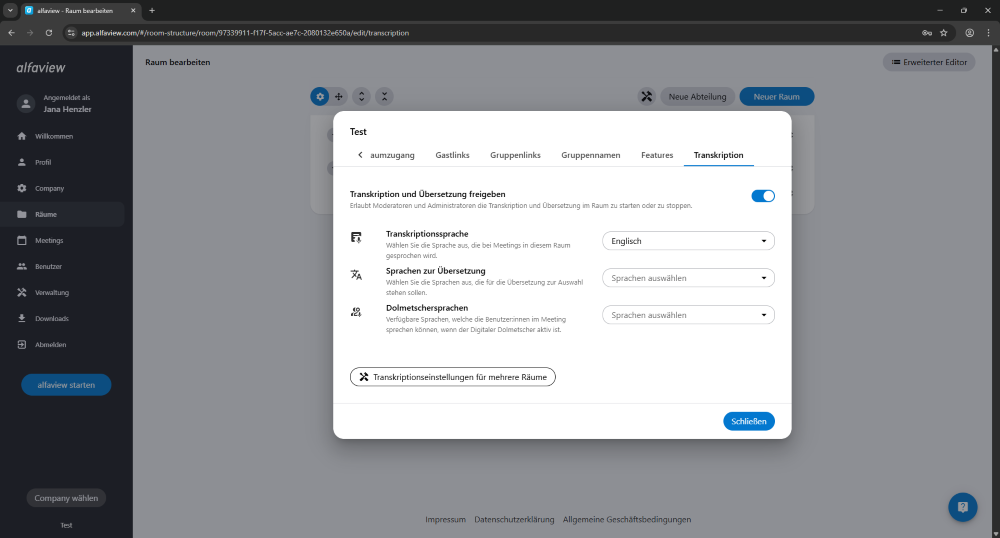This screenshot has width=1000, height=538.
Task: Click the Schließen button
Action: (x=748, y=421)
